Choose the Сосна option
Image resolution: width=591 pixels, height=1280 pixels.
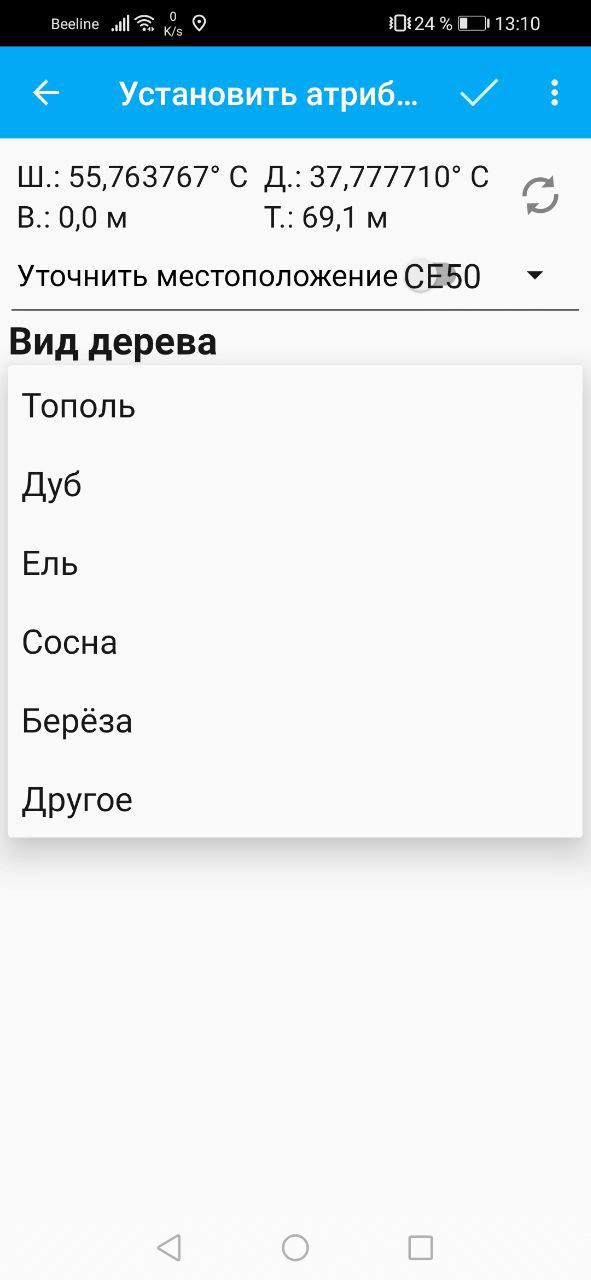(69, 642)
